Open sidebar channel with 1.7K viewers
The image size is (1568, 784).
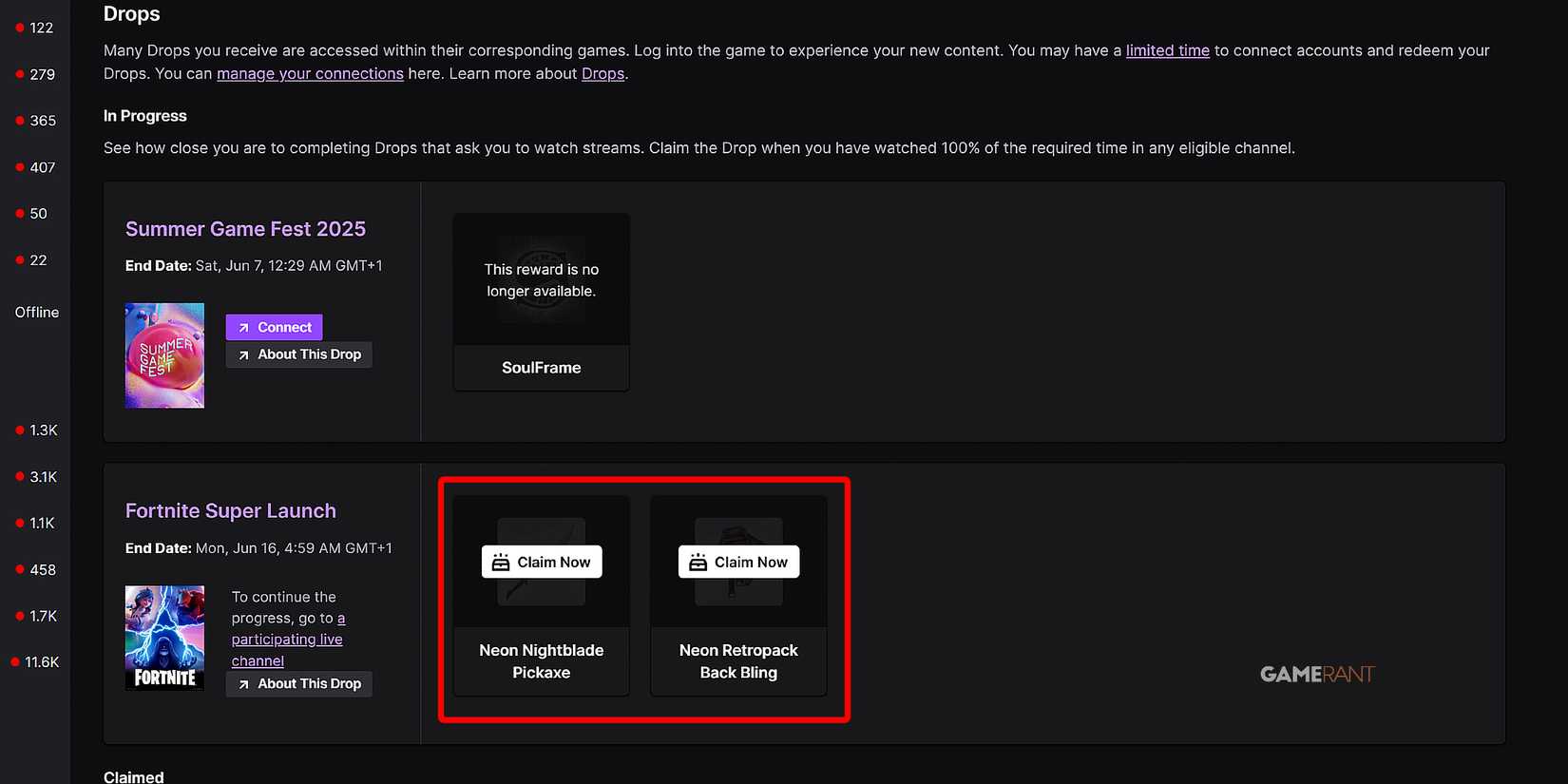pyautogui.click(x=35, y=617)
